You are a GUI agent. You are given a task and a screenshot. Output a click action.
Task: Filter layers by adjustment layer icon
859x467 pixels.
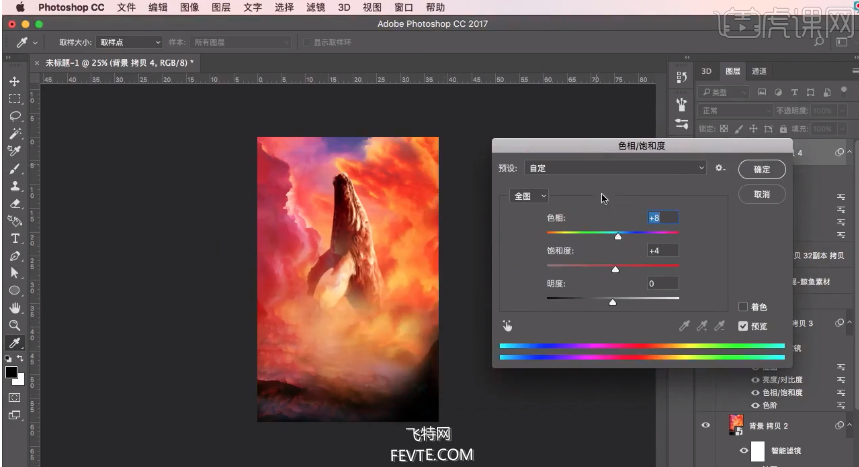778,92
